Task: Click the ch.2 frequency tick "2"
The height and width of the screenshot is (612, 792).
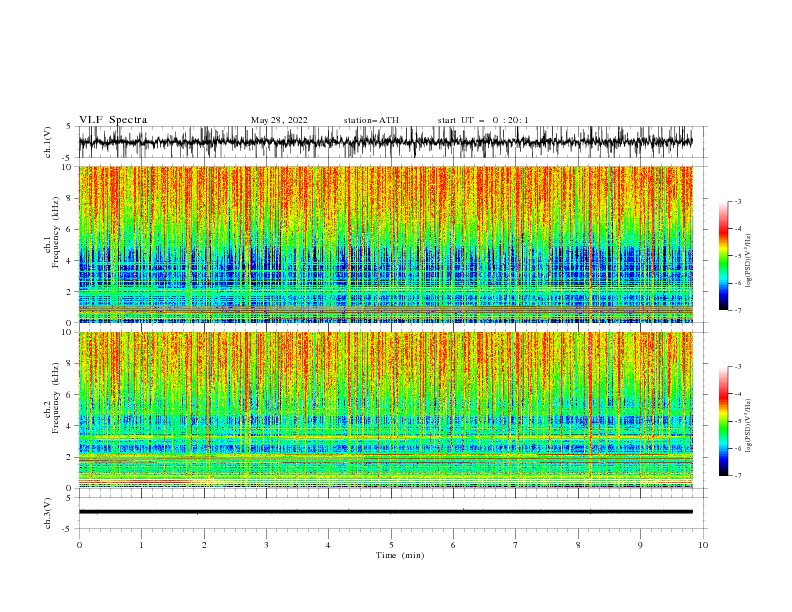Action: 71,457
